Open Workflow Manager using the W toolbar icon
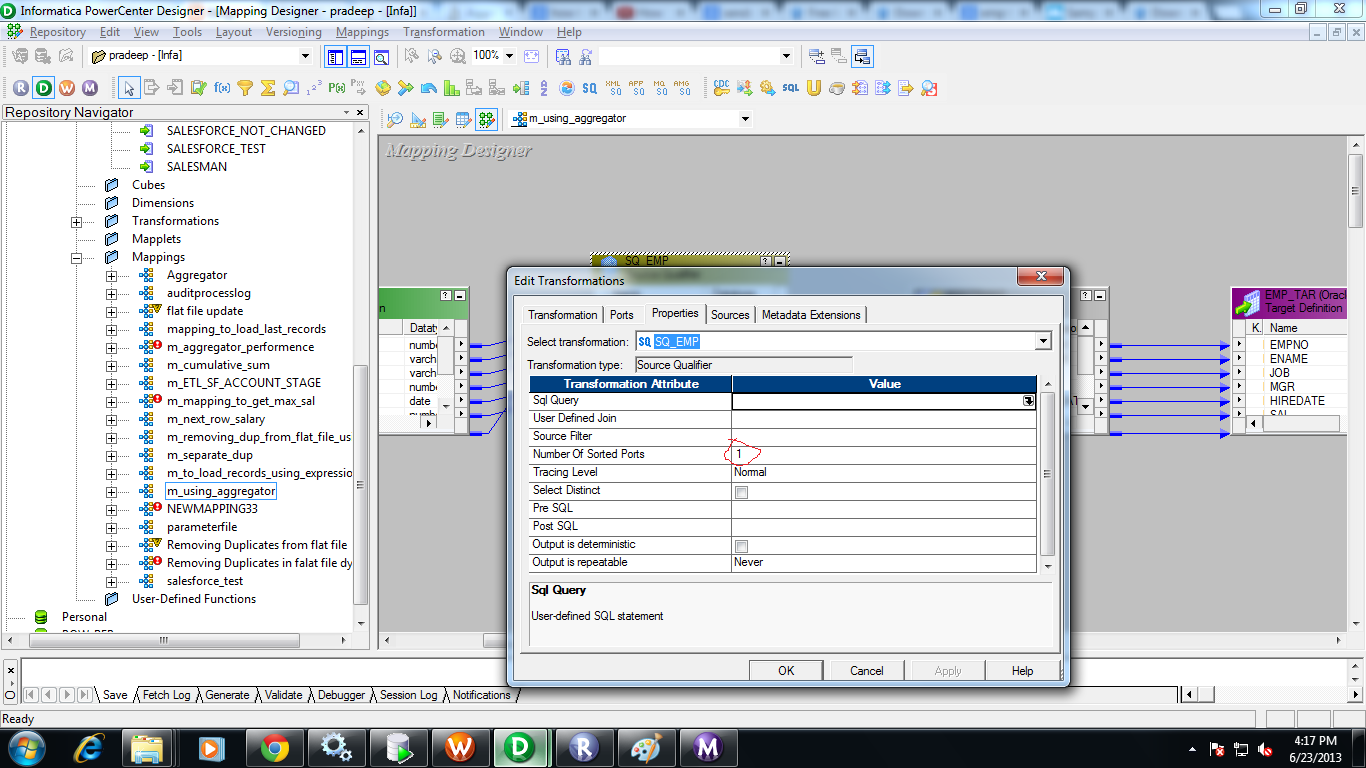Viewport: 1366px width, 768px height. 67,88
